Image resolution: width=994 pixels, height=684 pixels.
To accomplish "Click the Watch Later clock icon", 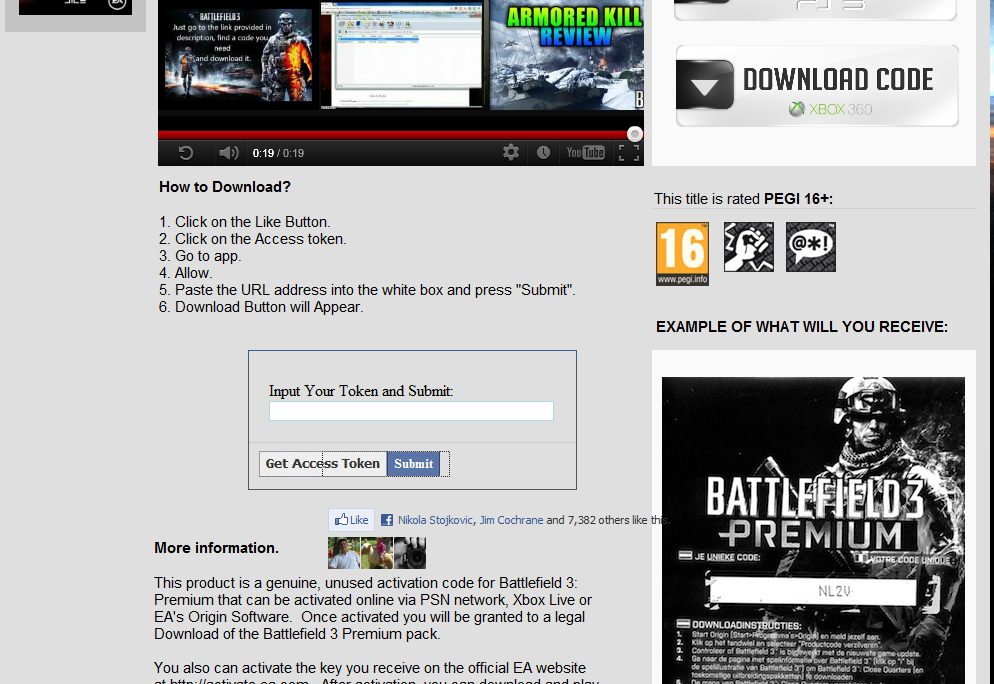I will [x=543, y=153].
